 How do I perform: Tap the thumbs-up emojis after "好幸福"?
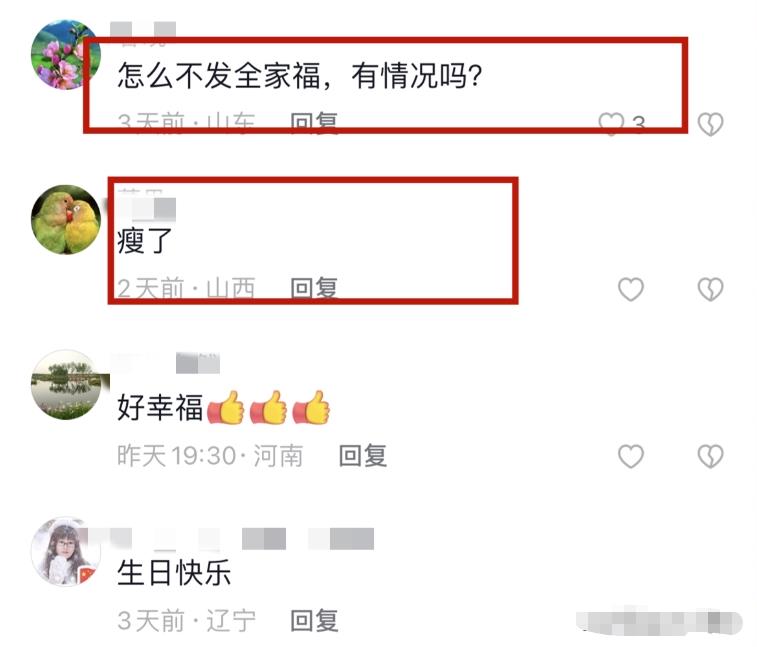click(268, 407)
